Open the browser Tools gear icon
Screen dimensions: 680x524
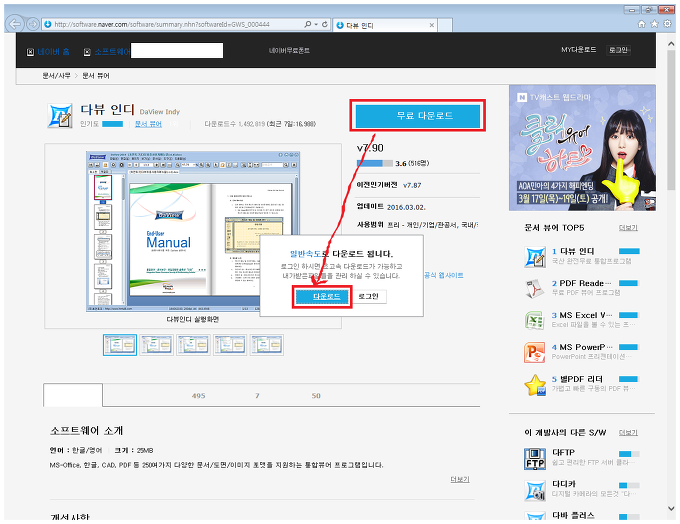click(668, 24)
